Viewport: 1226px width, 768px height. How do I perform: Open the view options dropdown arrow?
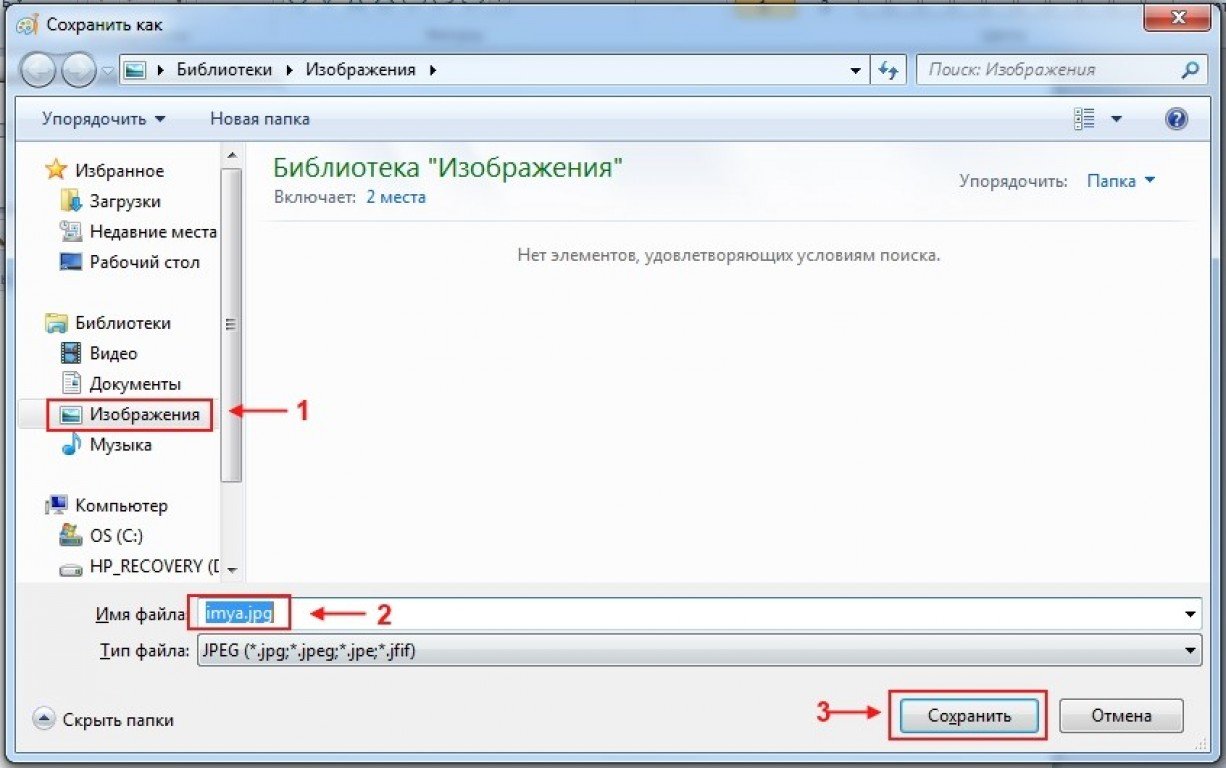(1116, 119)
